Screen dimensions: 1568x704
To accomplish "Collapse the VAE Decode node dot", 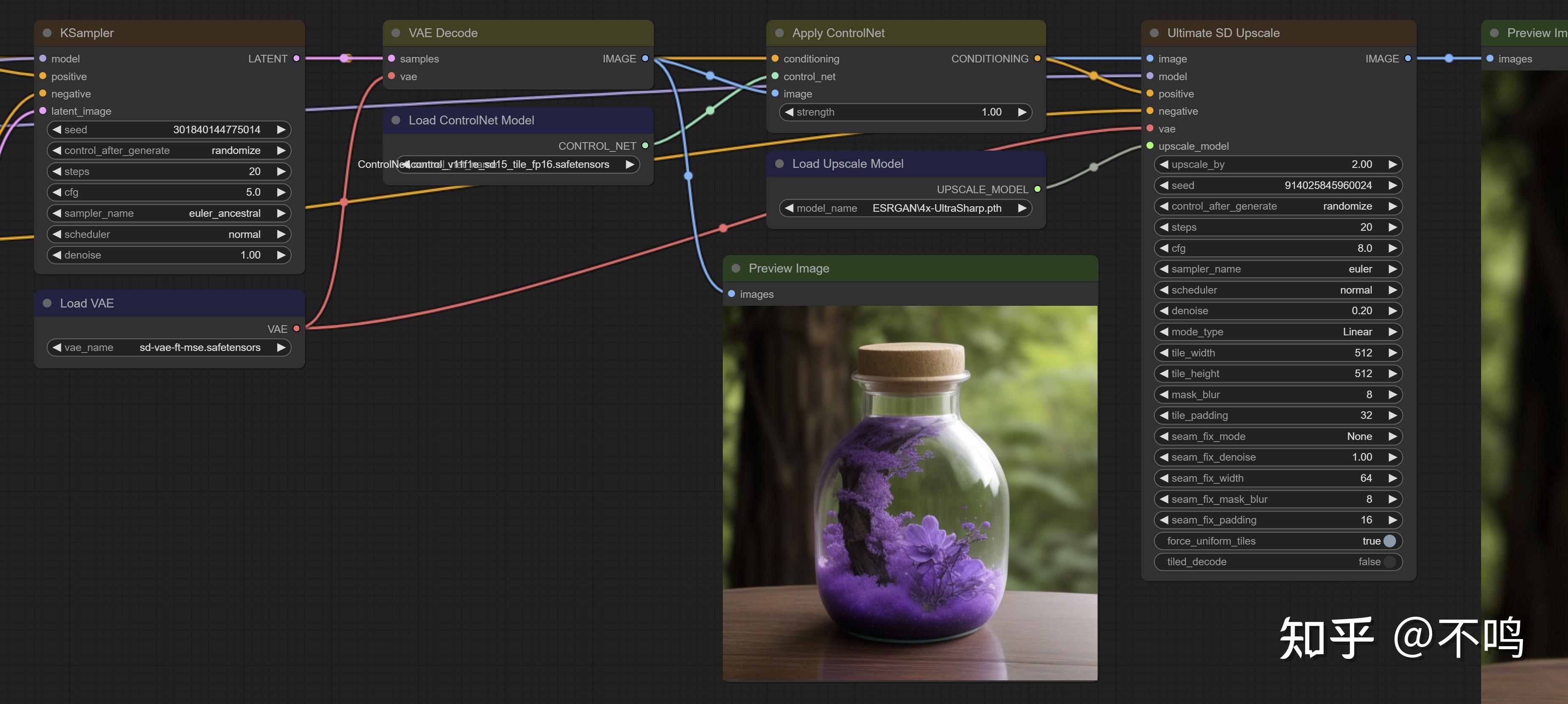I will 396,33.
